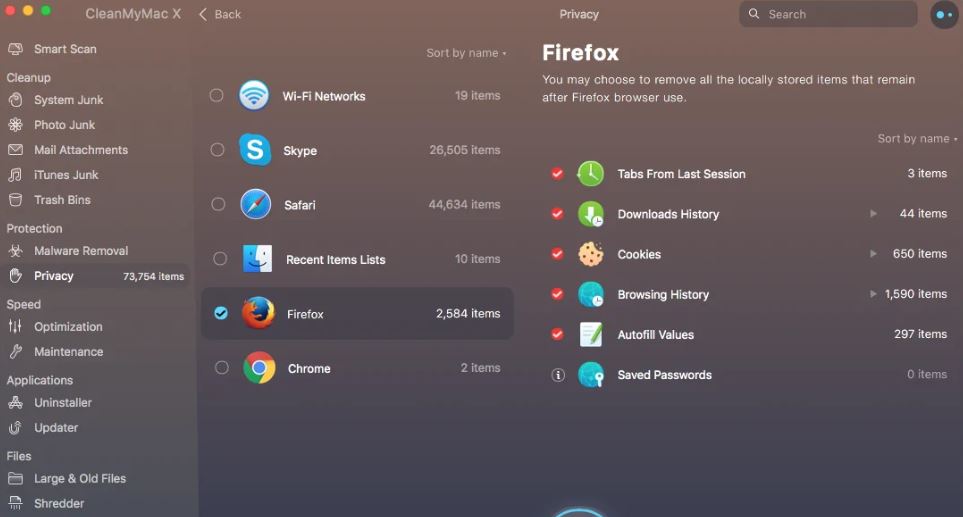Click the Smart Scan monitor icon
Image resolution: width=963 pixels, height=517 pixels.
[x=15, y=49]
